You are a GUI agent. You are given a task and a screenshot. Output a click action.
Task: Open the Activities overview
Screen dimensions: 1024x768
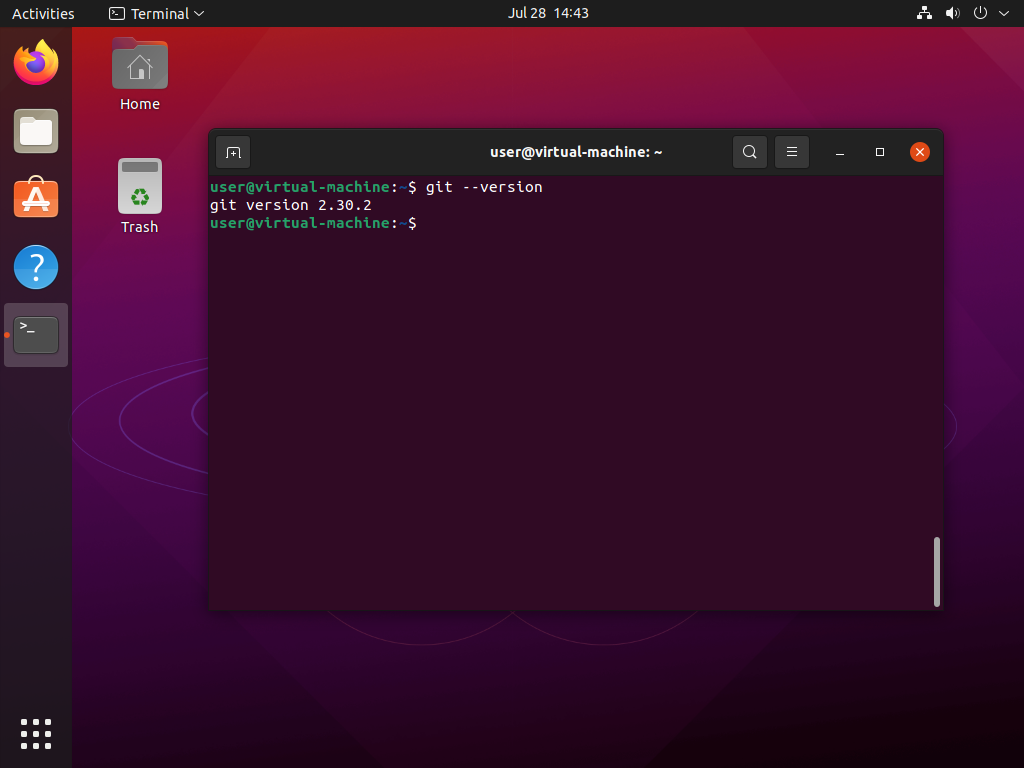(x=43, y=13)
